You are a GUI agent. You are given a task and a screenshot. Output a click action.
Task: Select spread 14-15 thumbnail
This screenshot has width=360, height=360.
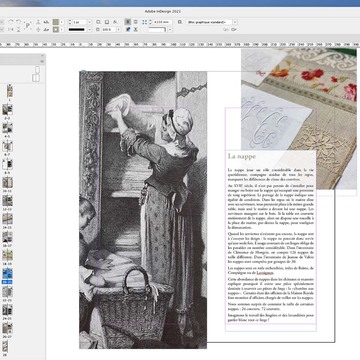click(7, 219)
